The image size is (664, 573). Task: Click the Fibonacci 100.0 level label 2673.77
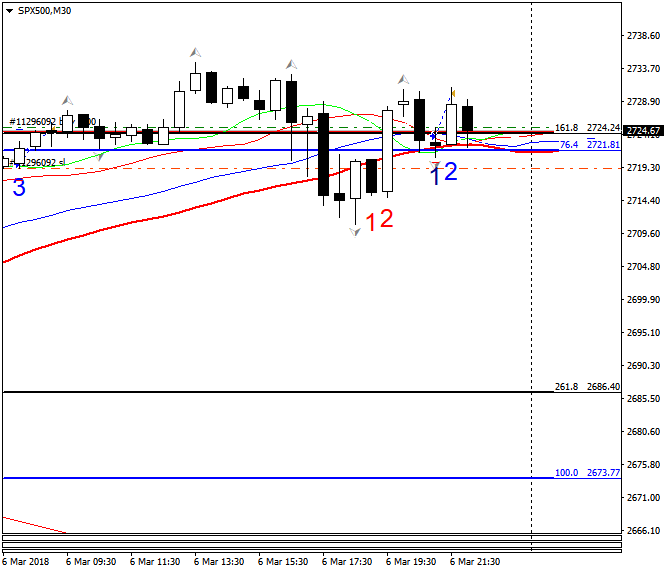tap(587, 473)
